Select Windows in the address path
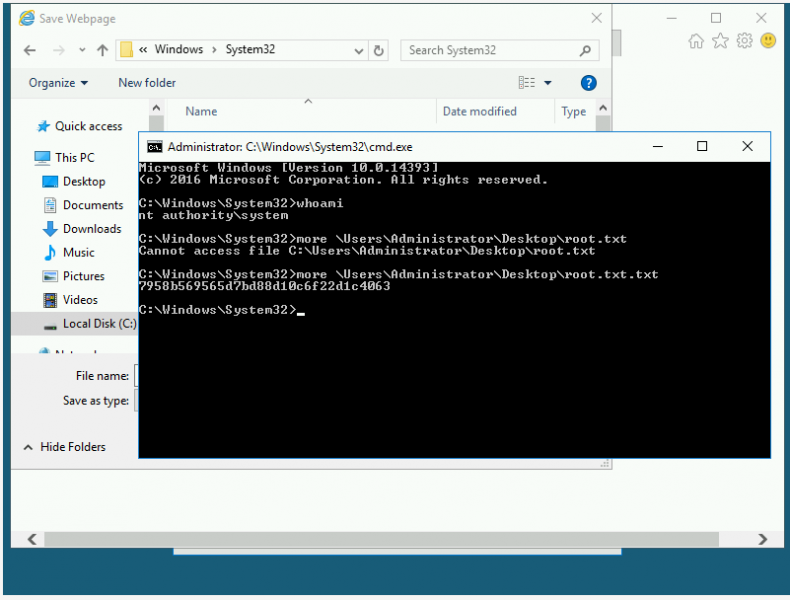This screenshot has height=600, width=790. click(x=178, y=49)
